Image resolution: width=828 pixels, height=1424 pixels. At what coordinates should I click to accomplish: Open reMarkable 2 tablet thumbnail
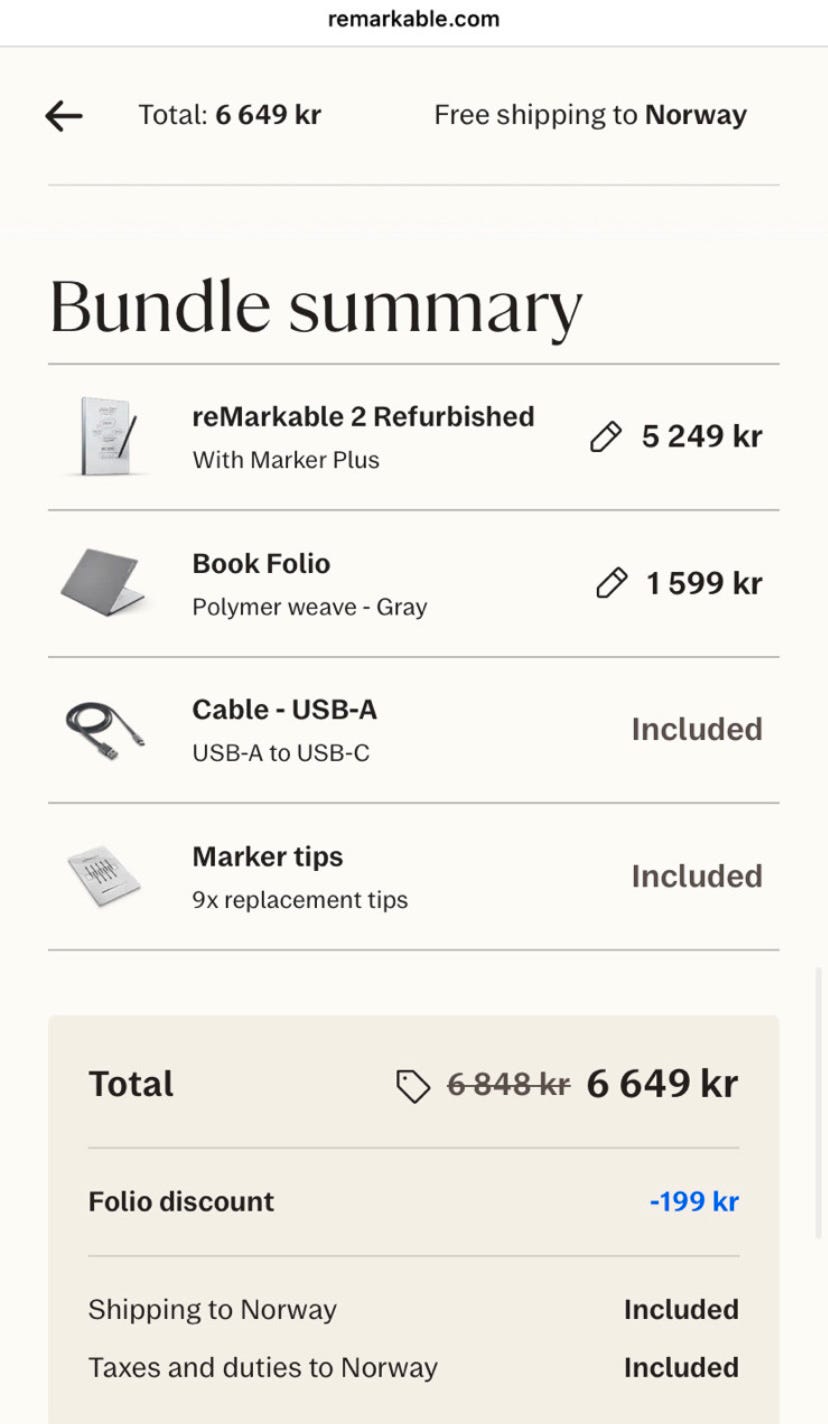point(106,436)
